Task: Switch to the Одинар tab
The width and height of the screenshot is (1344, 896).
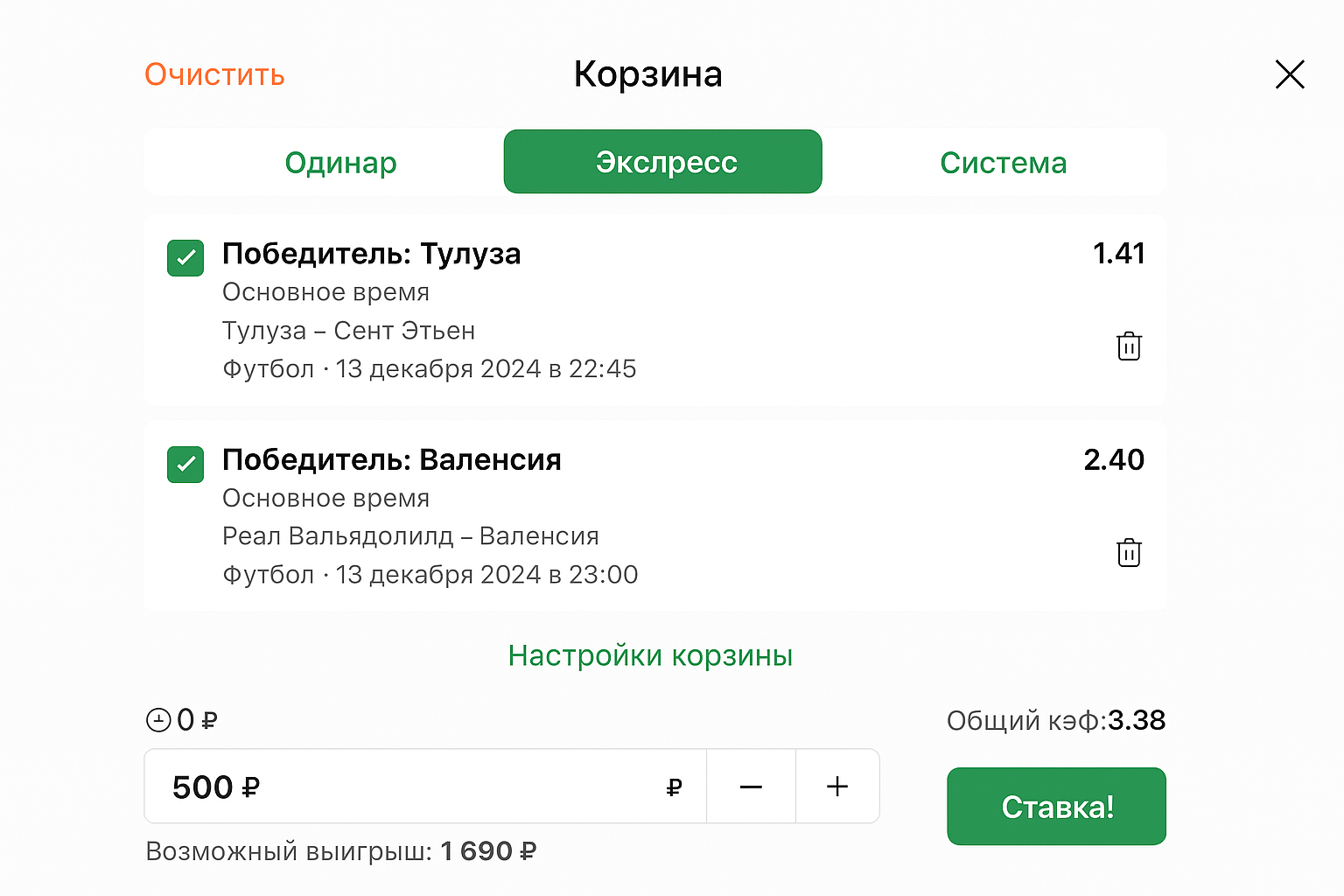Action: pyautogui.click(x=340, y=163)
